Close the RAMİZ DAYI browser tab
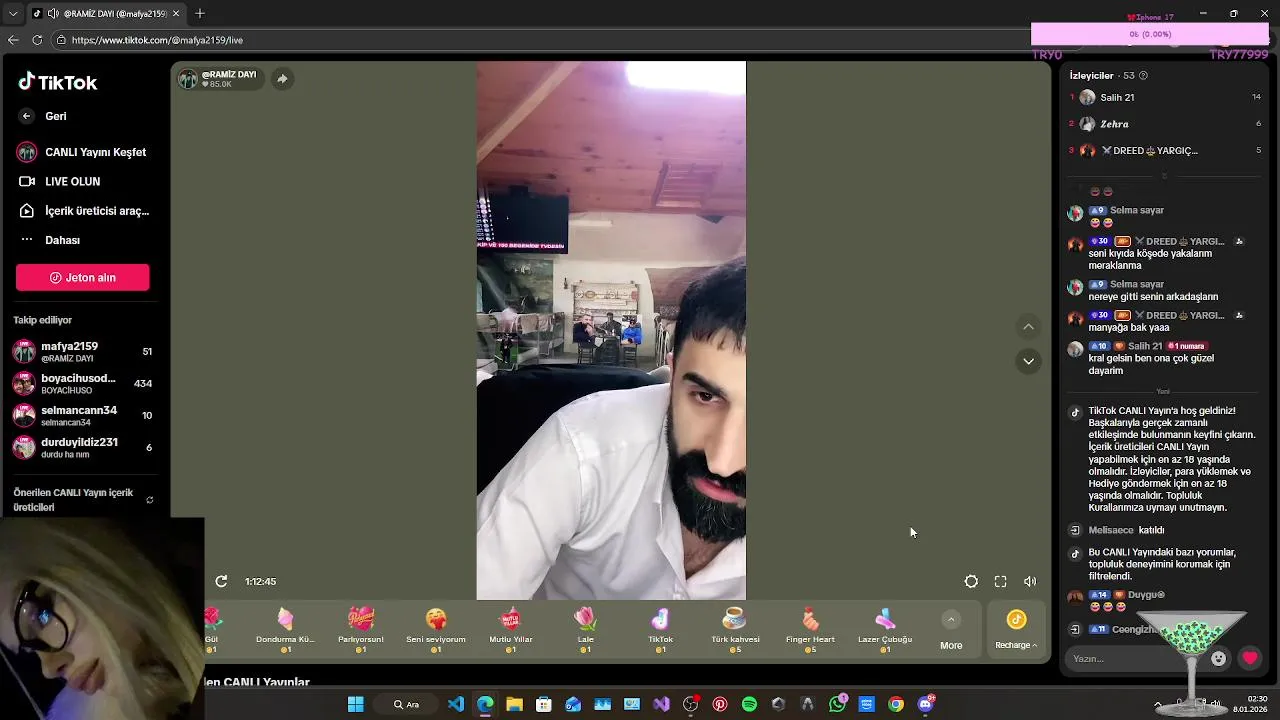 pyautogui.click(x=176, y=14)
